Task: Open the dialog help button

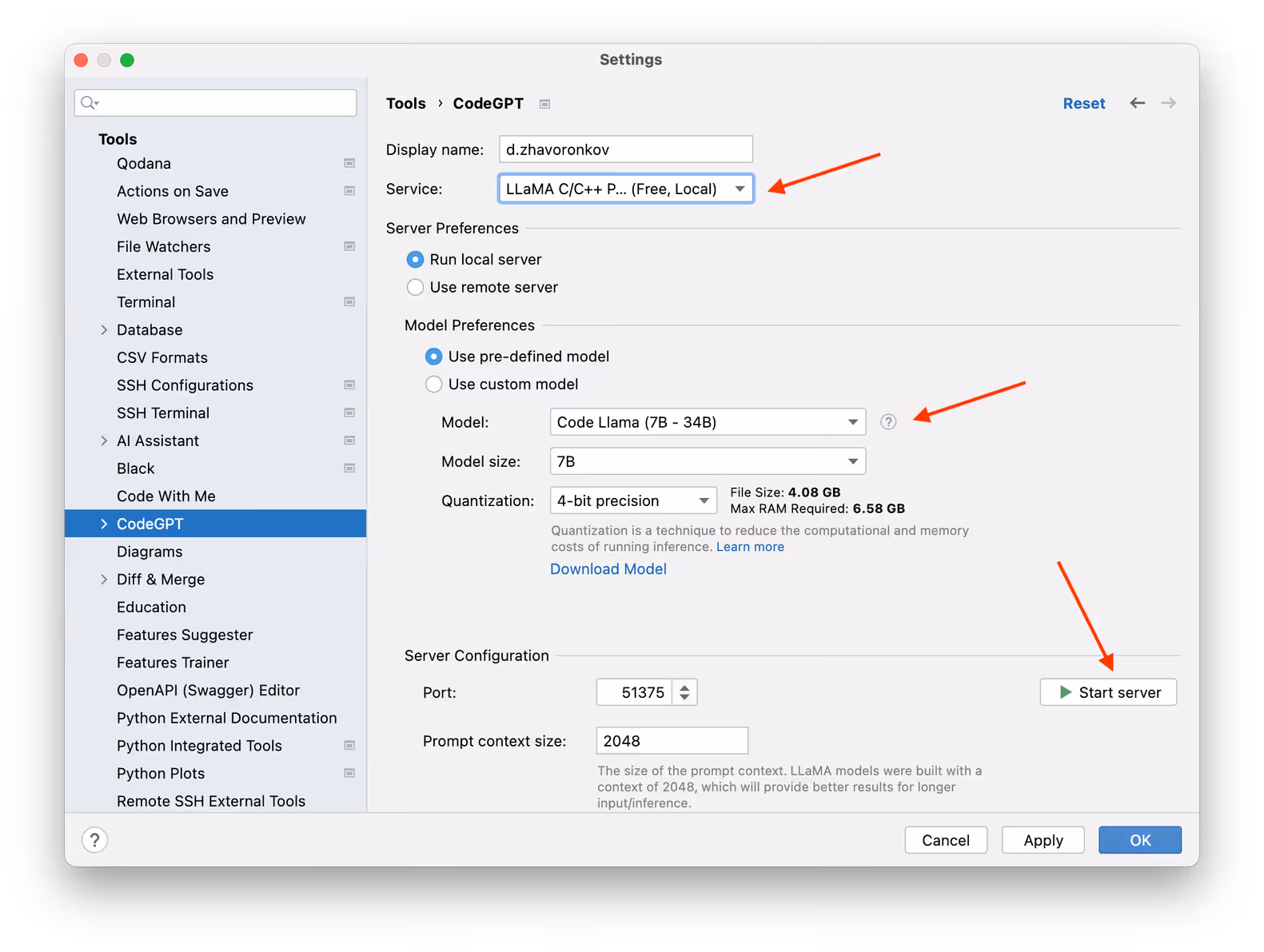Action: (94, 840)
